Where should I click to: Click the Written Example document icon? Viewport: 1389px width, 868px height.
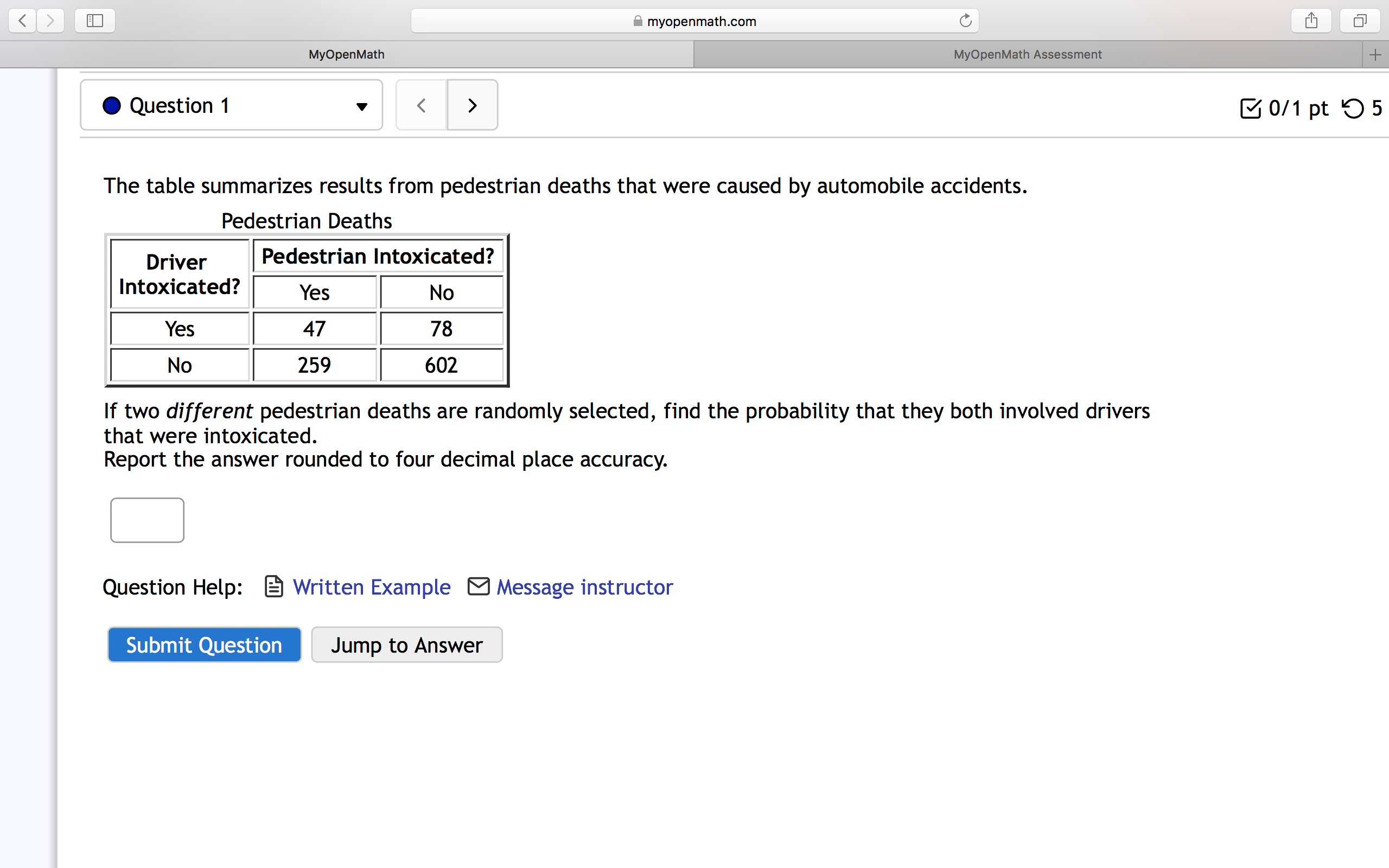[274, 586]
